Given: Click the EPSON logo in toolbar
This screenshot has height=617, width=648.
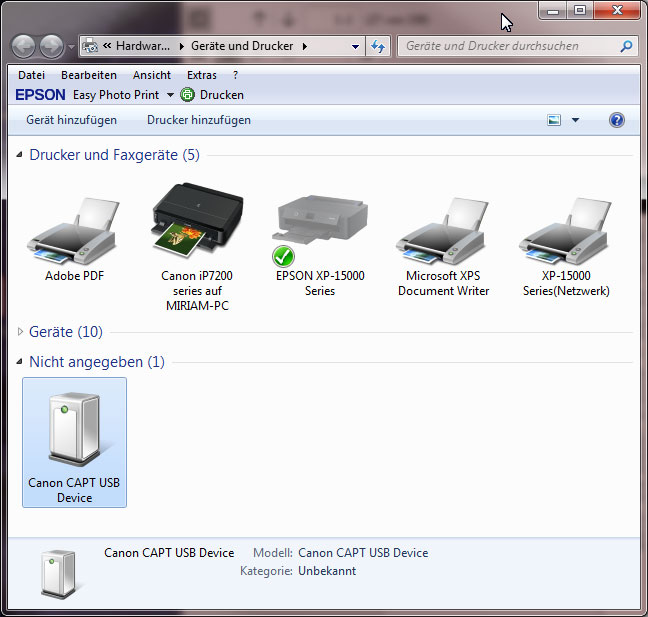Looking at the screenshot, I should pos(40,95).
